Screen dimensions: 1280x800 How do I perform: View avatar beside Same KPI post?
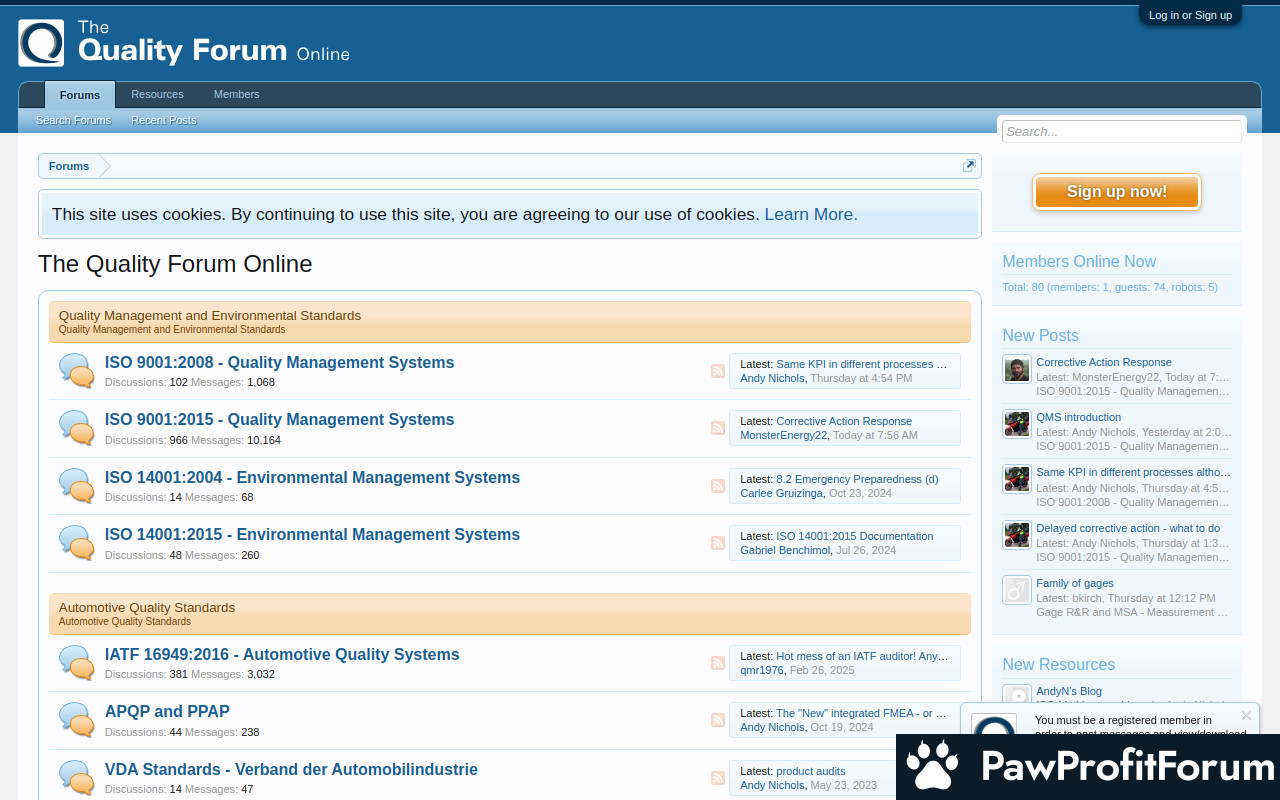click(1017, 479)
